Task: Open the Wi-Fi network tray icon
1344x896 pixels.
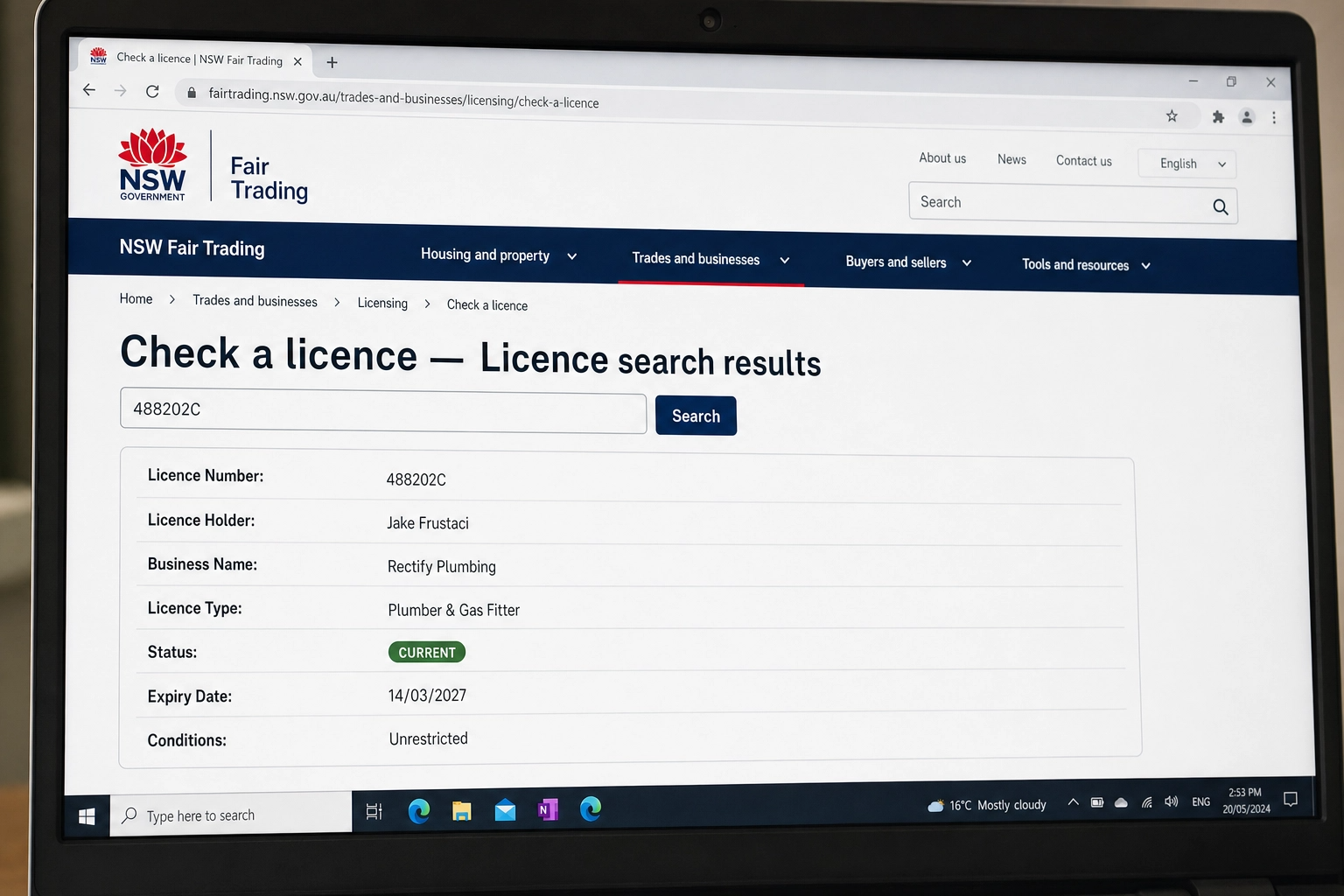Action: point(1146,801)
